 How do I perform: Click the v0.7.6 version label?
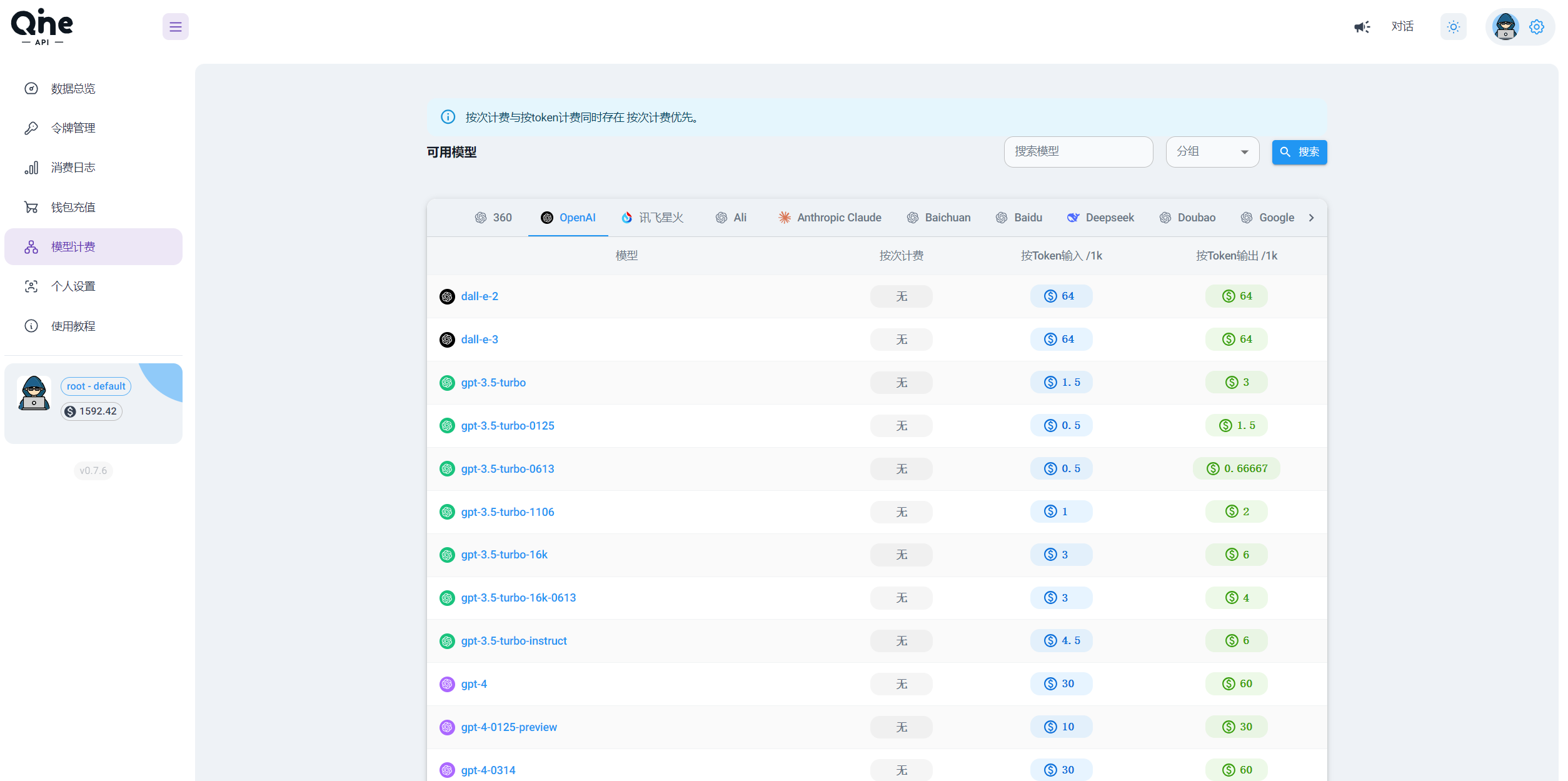(x=93, y=471)
